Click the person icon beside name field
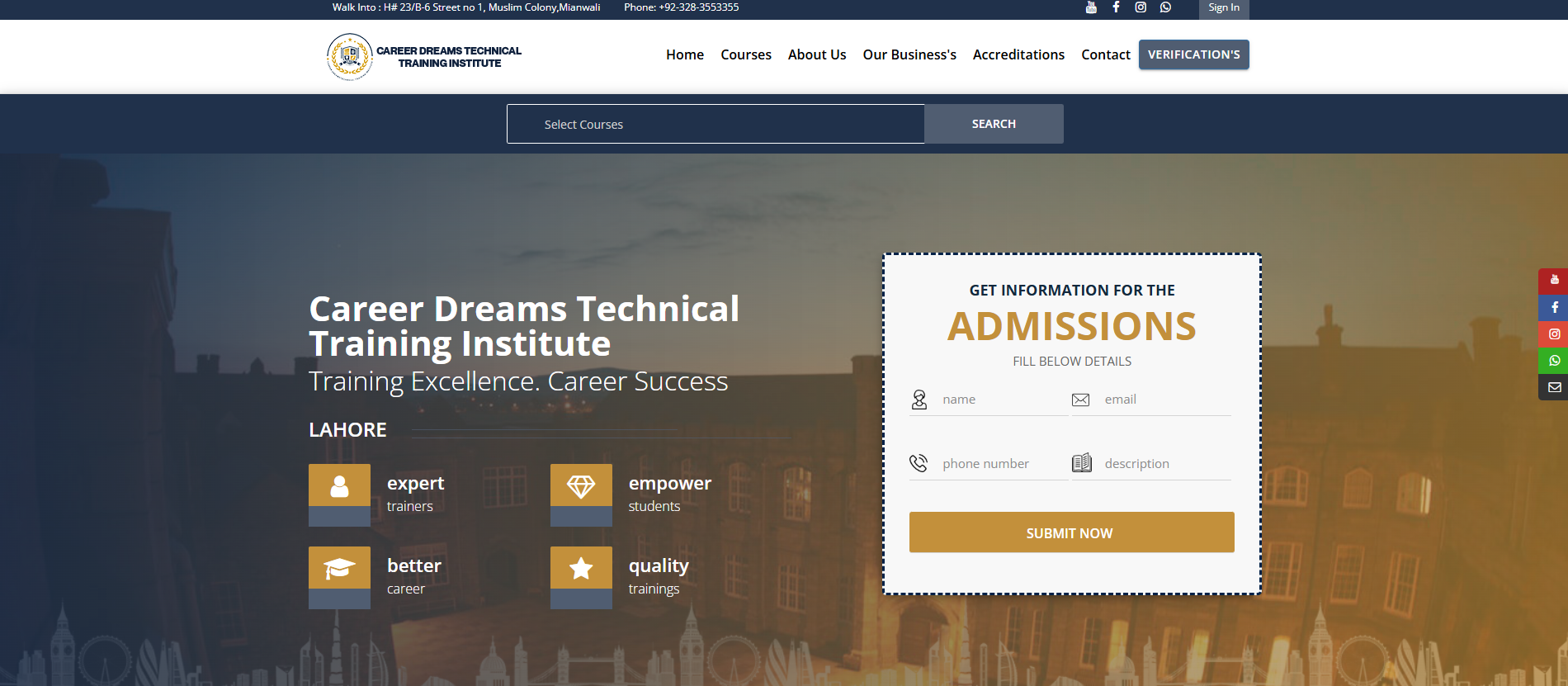 tap(919, 400)
